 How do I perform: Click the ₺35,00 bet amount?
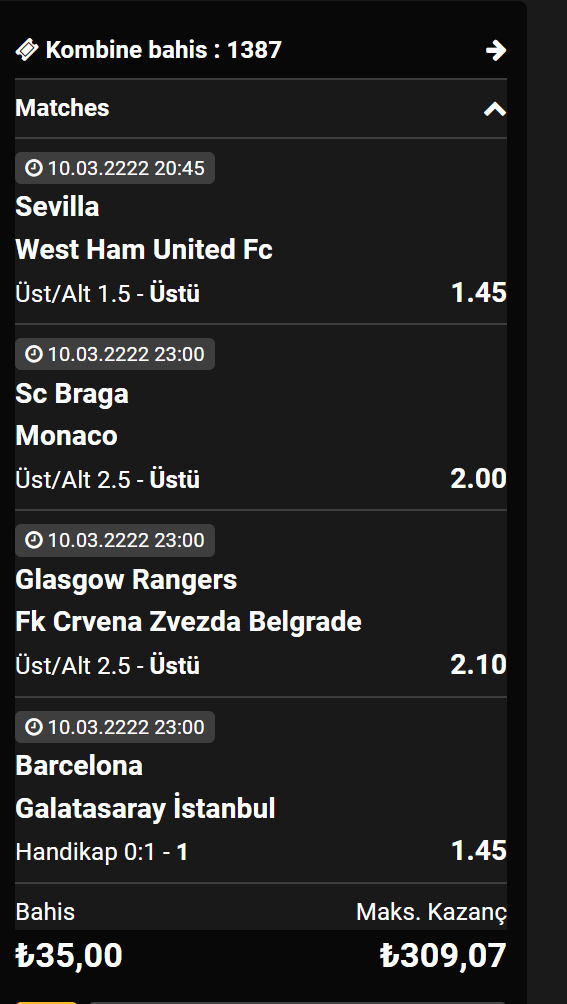69,955
